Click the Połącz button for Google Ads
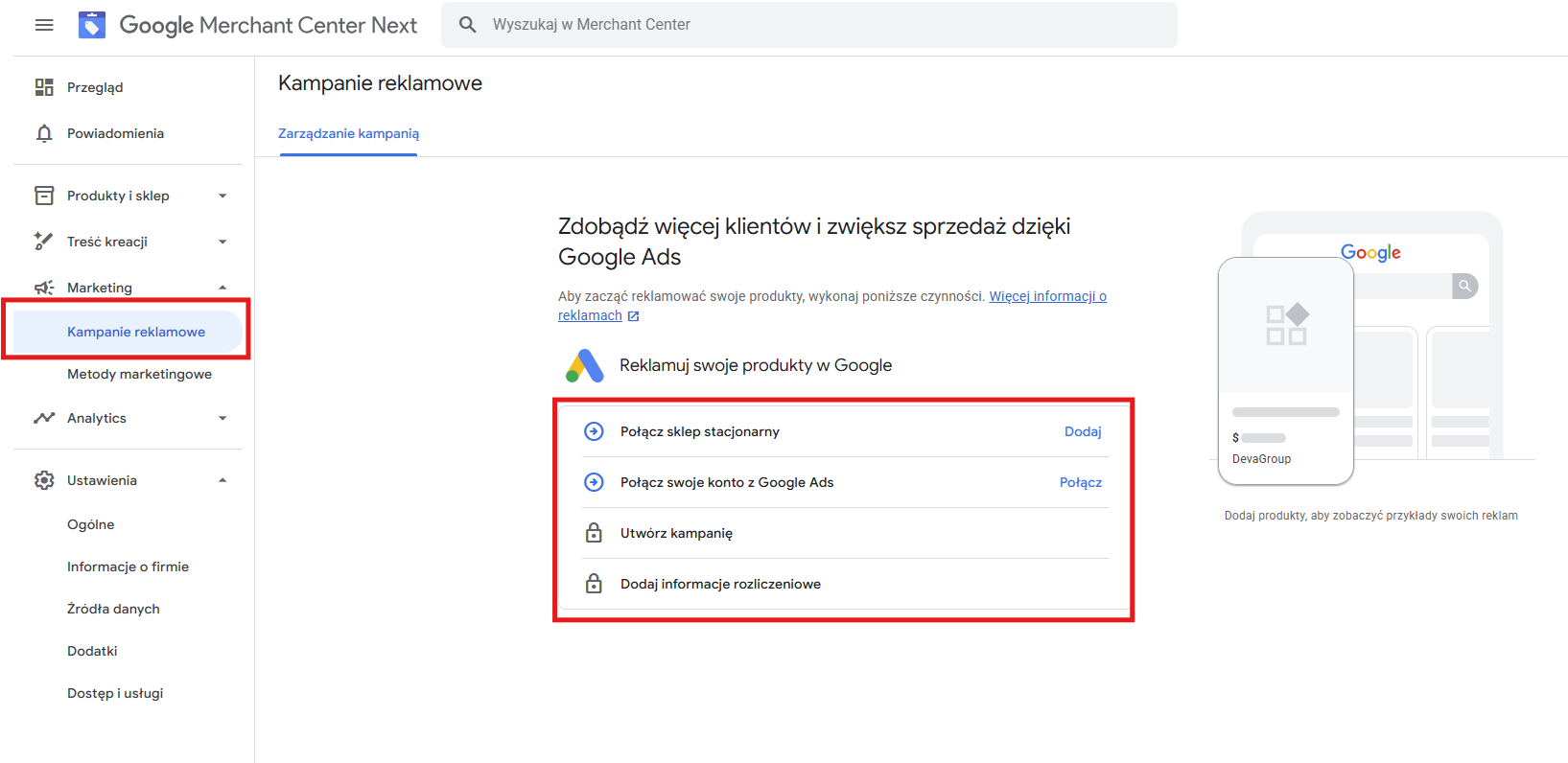This screenshot has width=1568, height=763. tap(1081, 482)
